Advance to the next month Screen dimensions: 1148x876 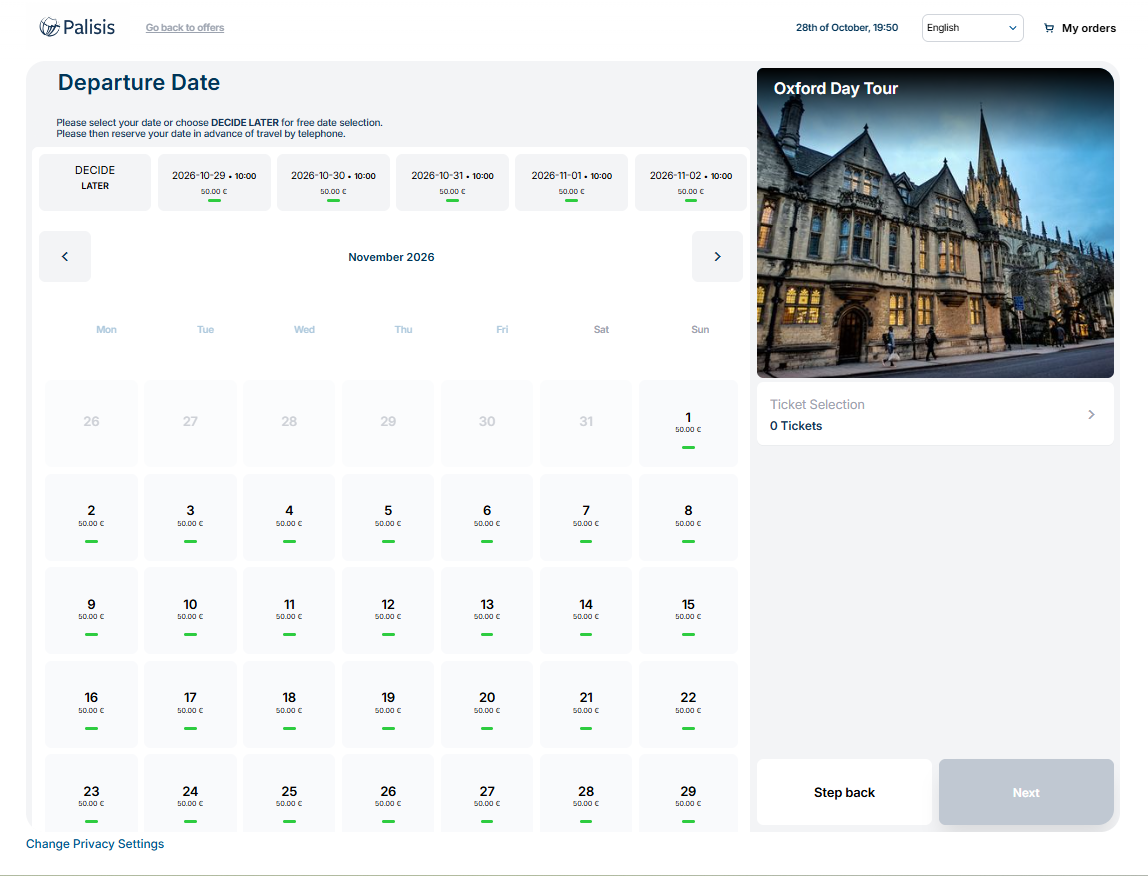pos(718,256)
